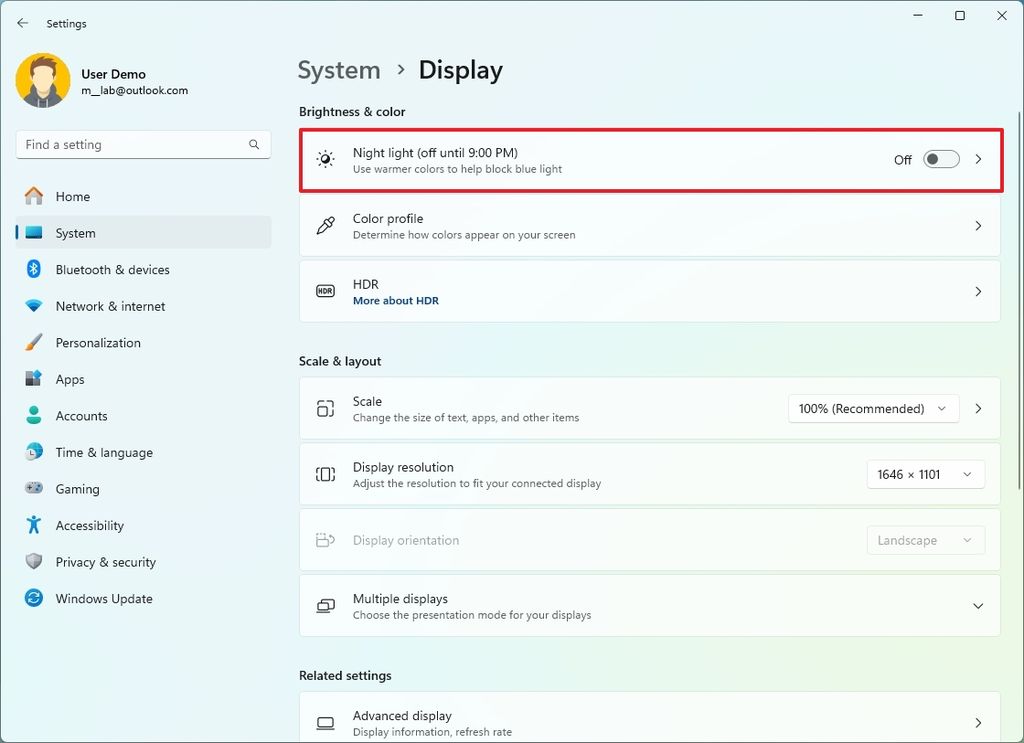Click the HDR badge icon
Screen dimensions: 1024x743
coord(325,291)
